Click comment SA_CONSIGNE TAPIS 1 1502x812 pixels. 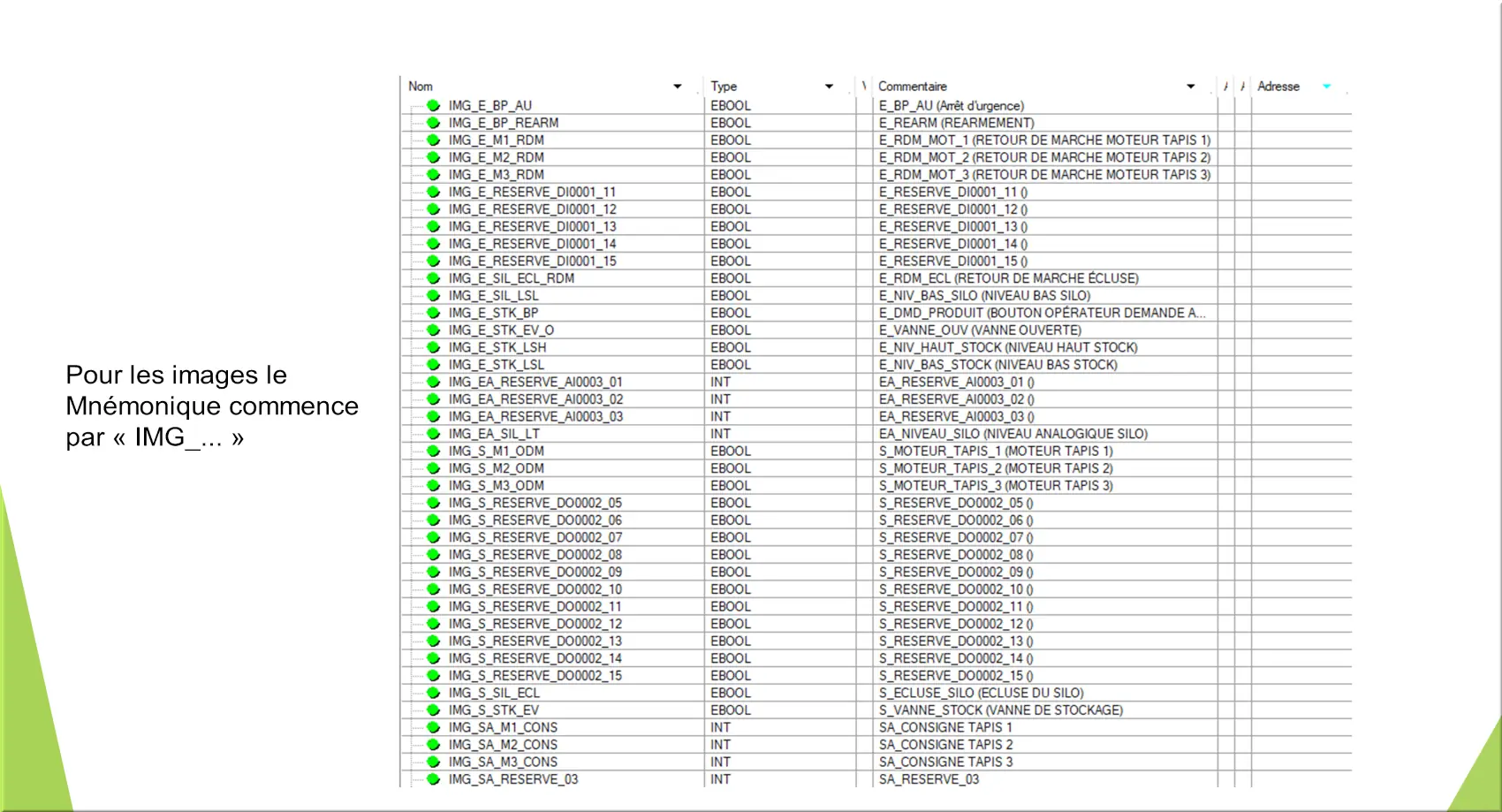(945, 727)
